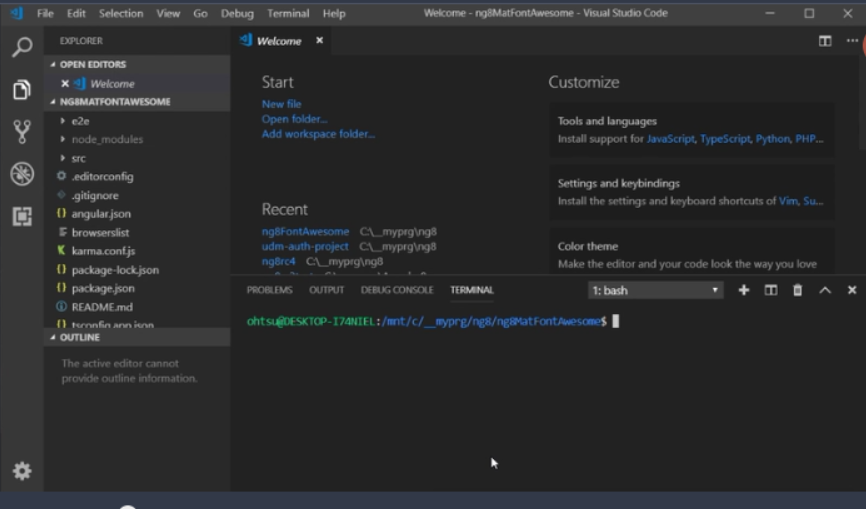Click the VS Code logo in title bar
Screen dimensions: 866x509
(x=17, y=13)
